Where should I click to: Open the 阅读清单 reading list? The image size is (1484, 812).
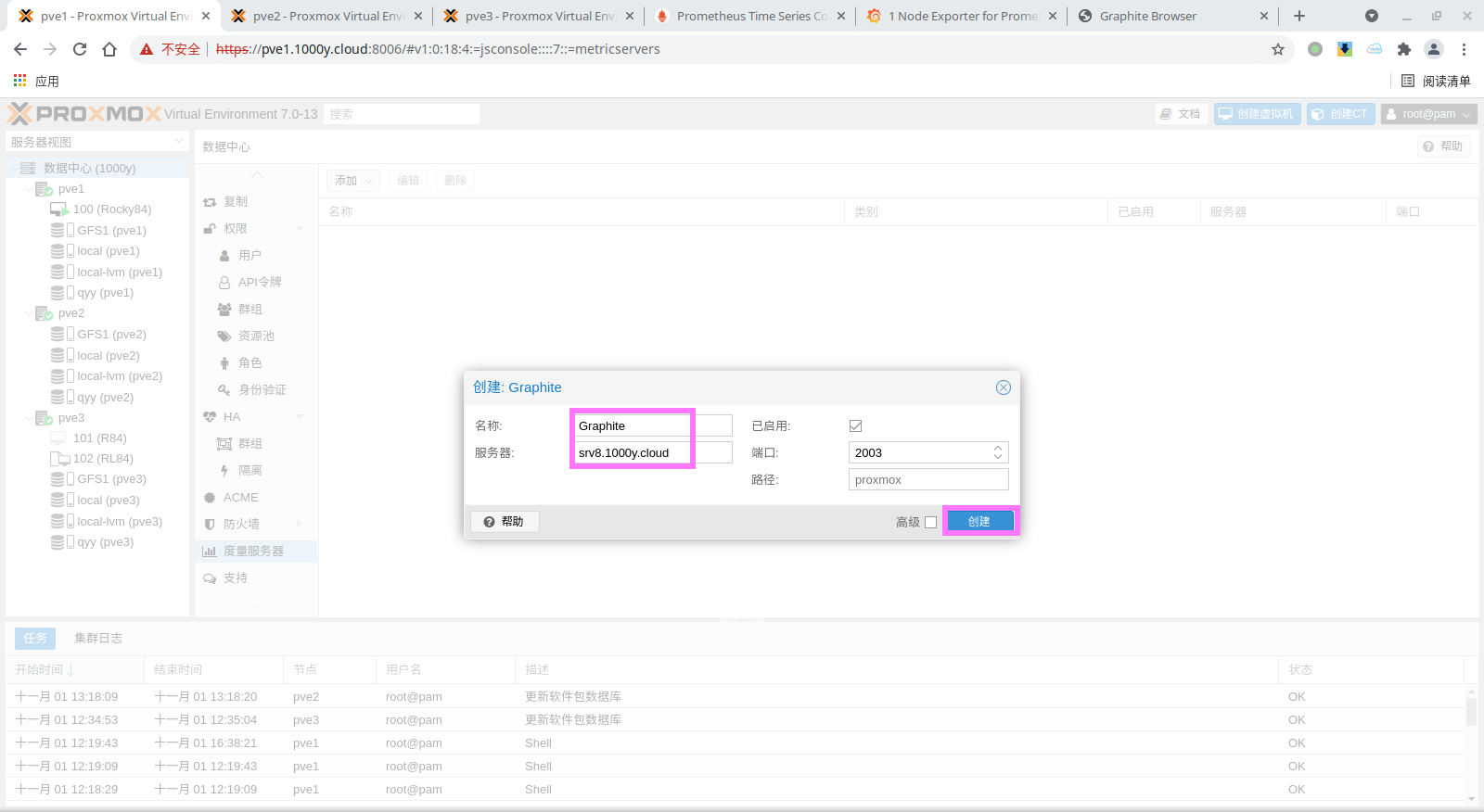click(1436, 81)
